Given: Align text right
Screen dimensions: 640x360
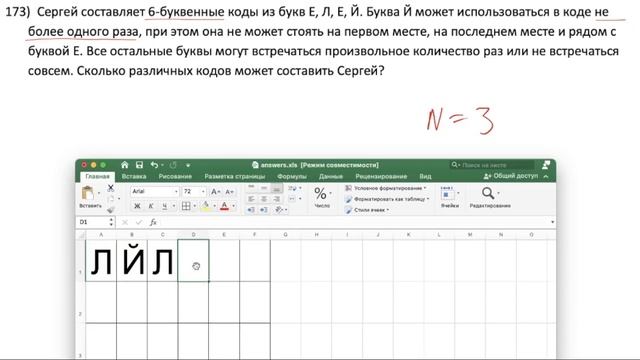Looking at the screenshot, I should click(x=277, y=199).
